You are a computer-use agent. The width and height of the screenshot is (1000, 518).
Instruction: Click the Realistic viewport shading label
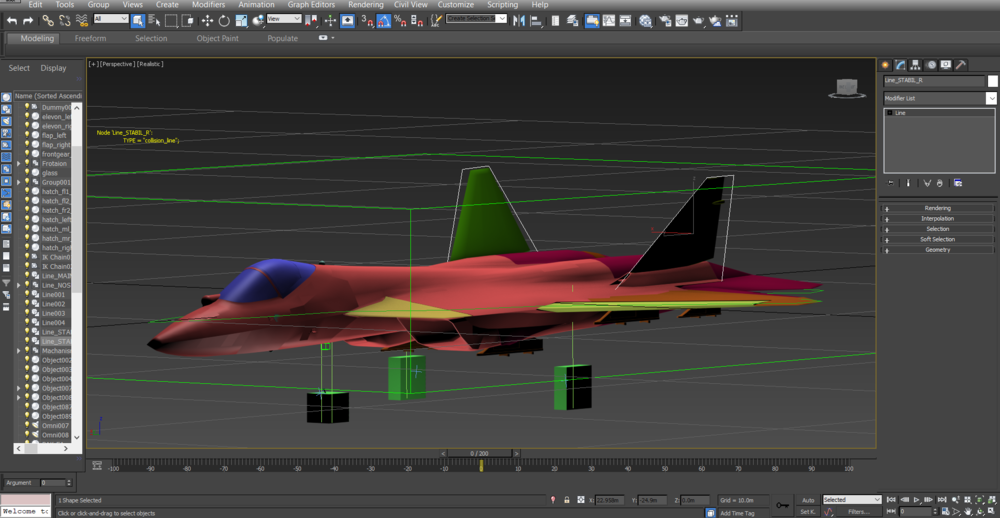pyautogui.click(x=150, y=64)
